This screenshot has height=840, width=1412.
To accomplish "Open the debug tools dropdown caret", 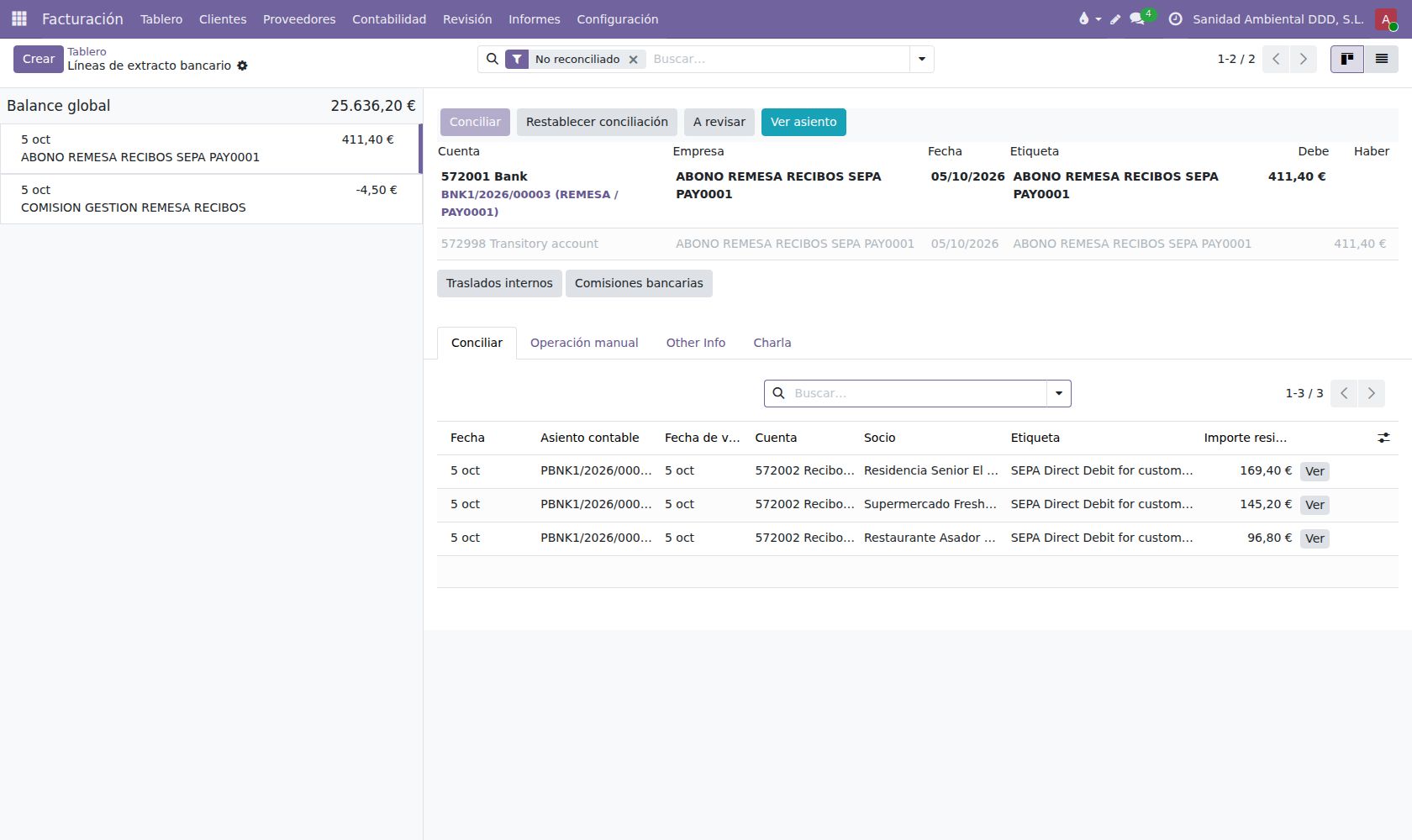I will tap(1099, 19).
